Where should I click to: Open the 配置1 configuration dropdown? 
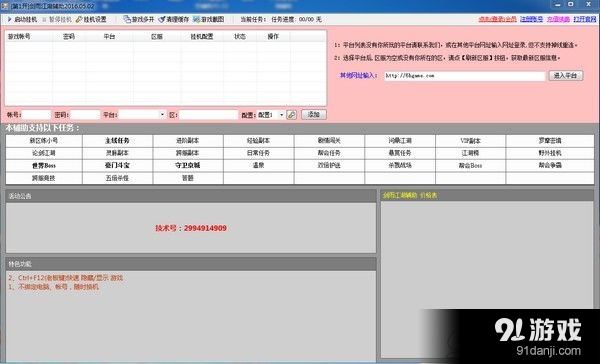(271, 114)
